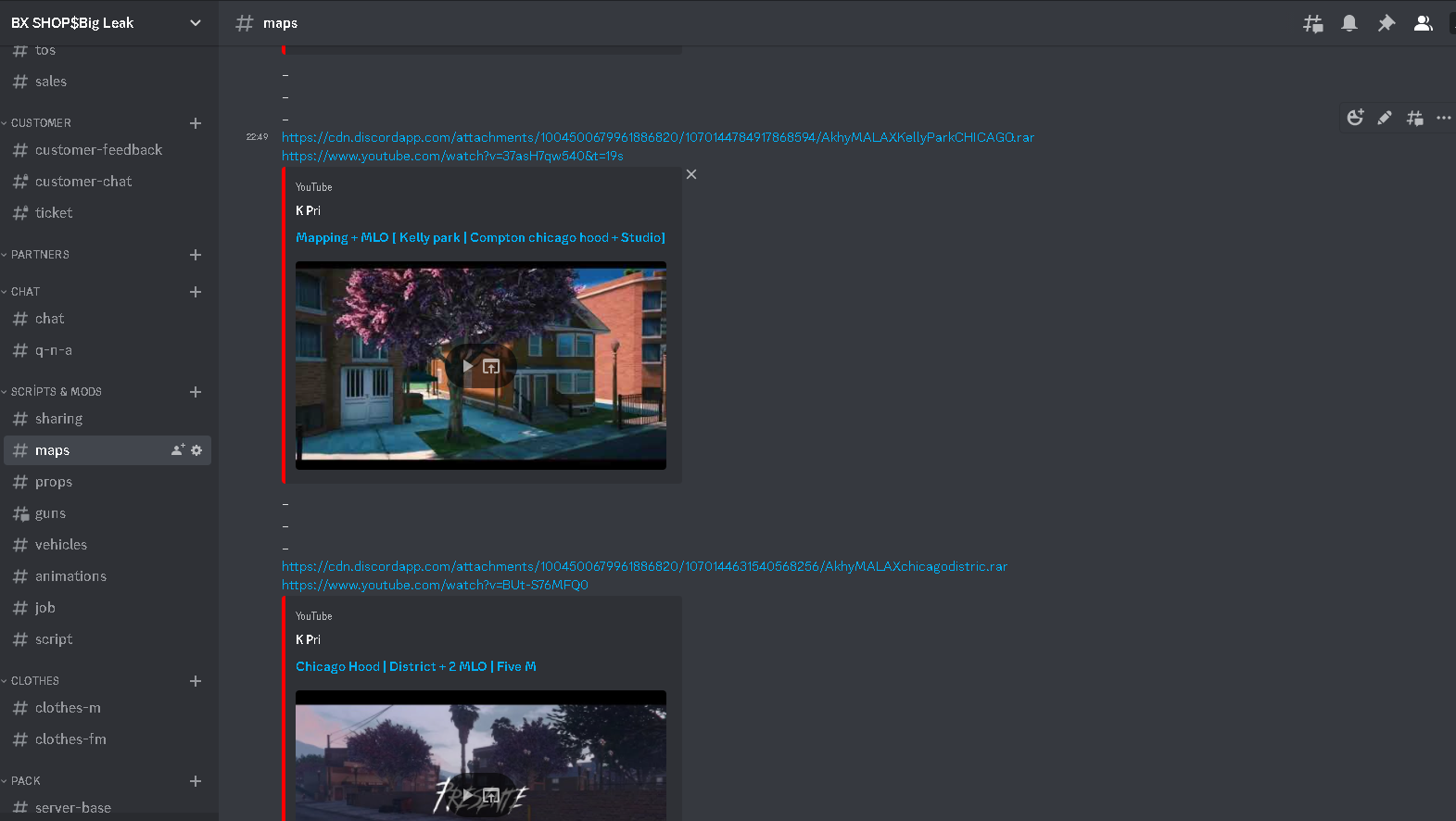This screenshot has height=821, width=1456.
Task: Collapse the PACK category
Action: [x=26, y=781]
